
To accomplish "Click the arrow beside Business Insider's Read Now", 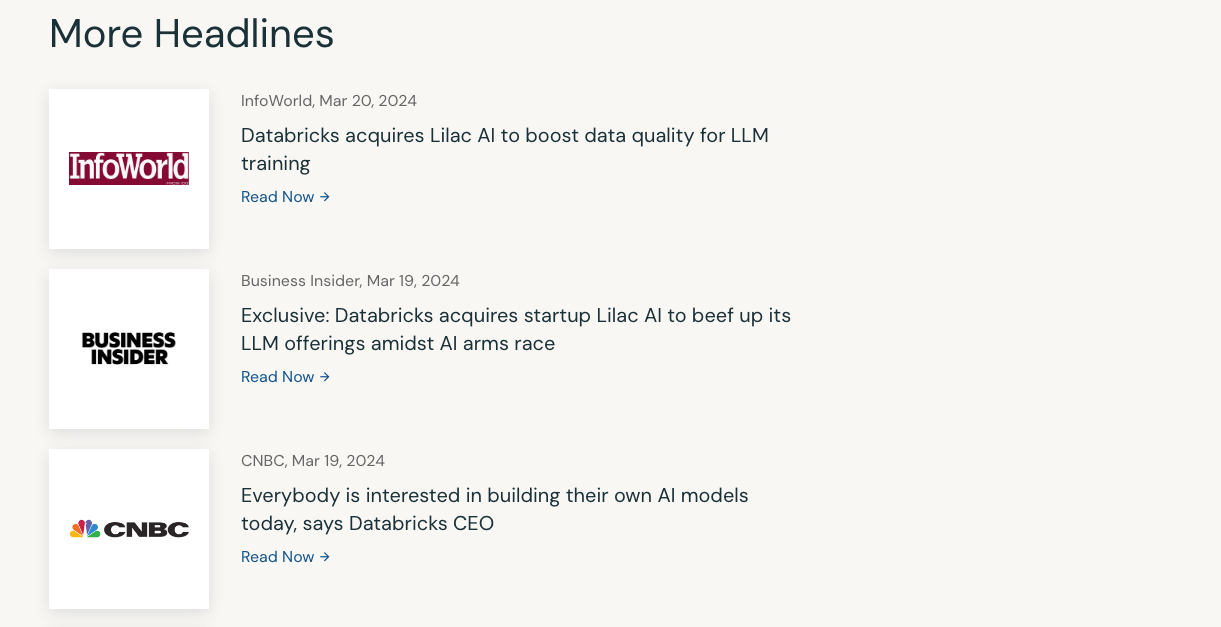I will tap(325, 376).
